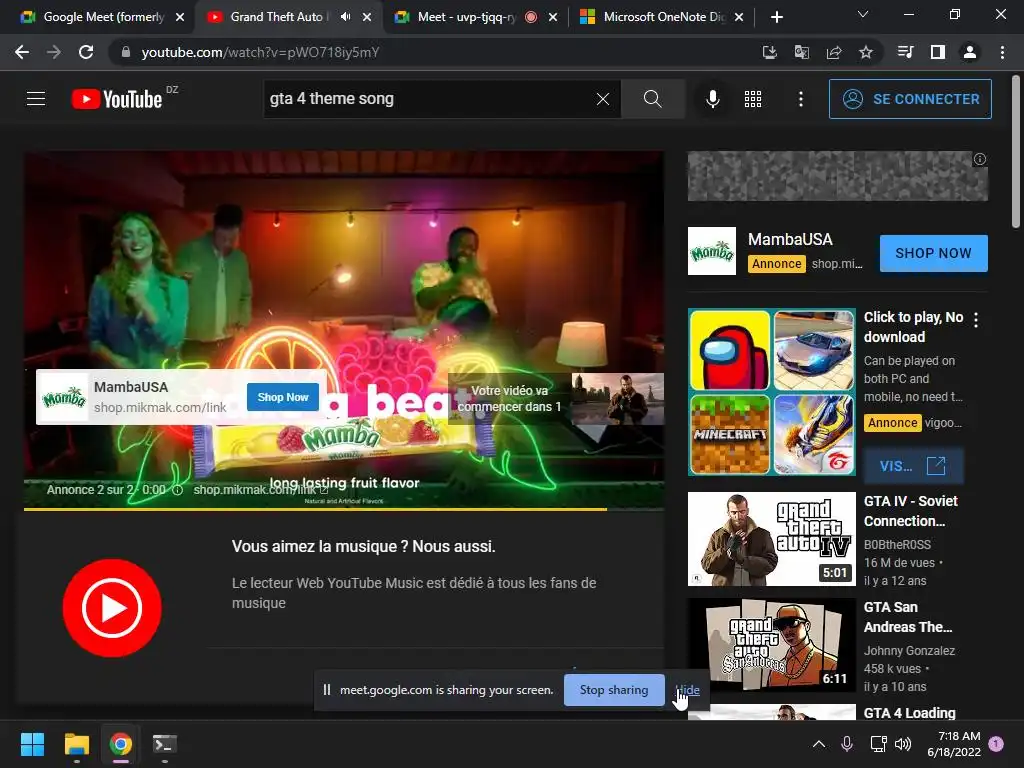Viewport: 1024px width, 768px height.
Task: Click the Mamba logo in the sidebar ad
Action: click(712, 251)
